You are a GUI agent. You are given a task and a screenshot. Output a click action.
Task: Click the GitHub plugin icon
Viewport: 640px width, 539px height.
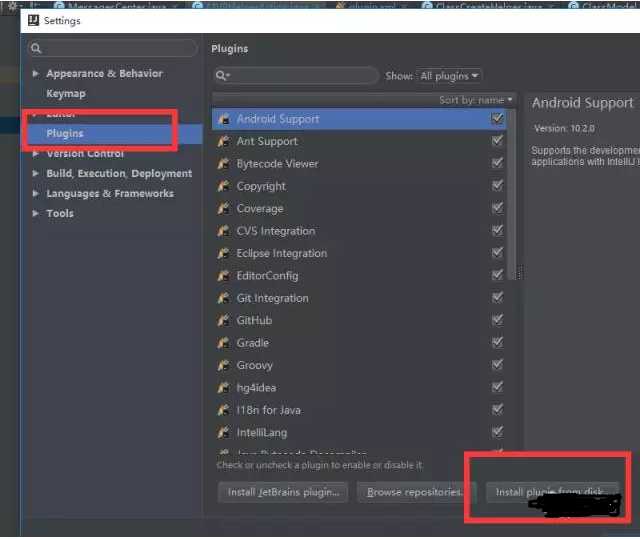click(x=224, y=321)
